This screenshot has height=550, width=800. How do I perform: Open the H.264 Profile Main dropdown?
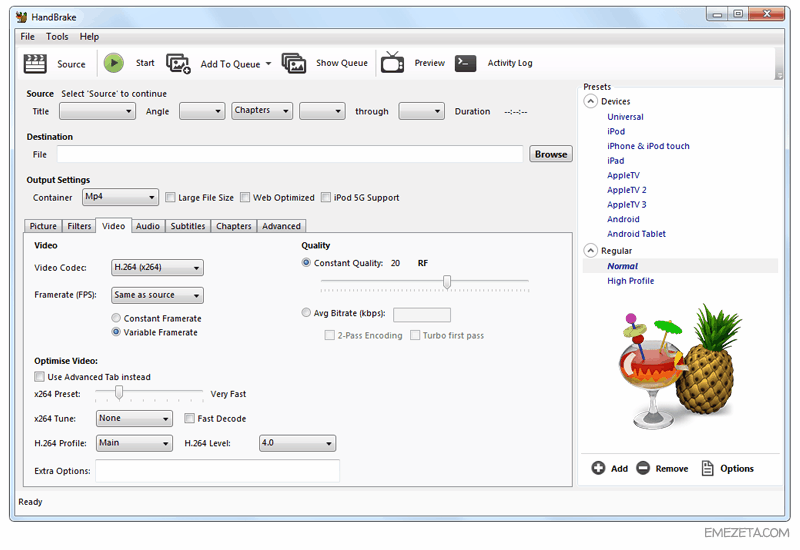pos(134,443)
